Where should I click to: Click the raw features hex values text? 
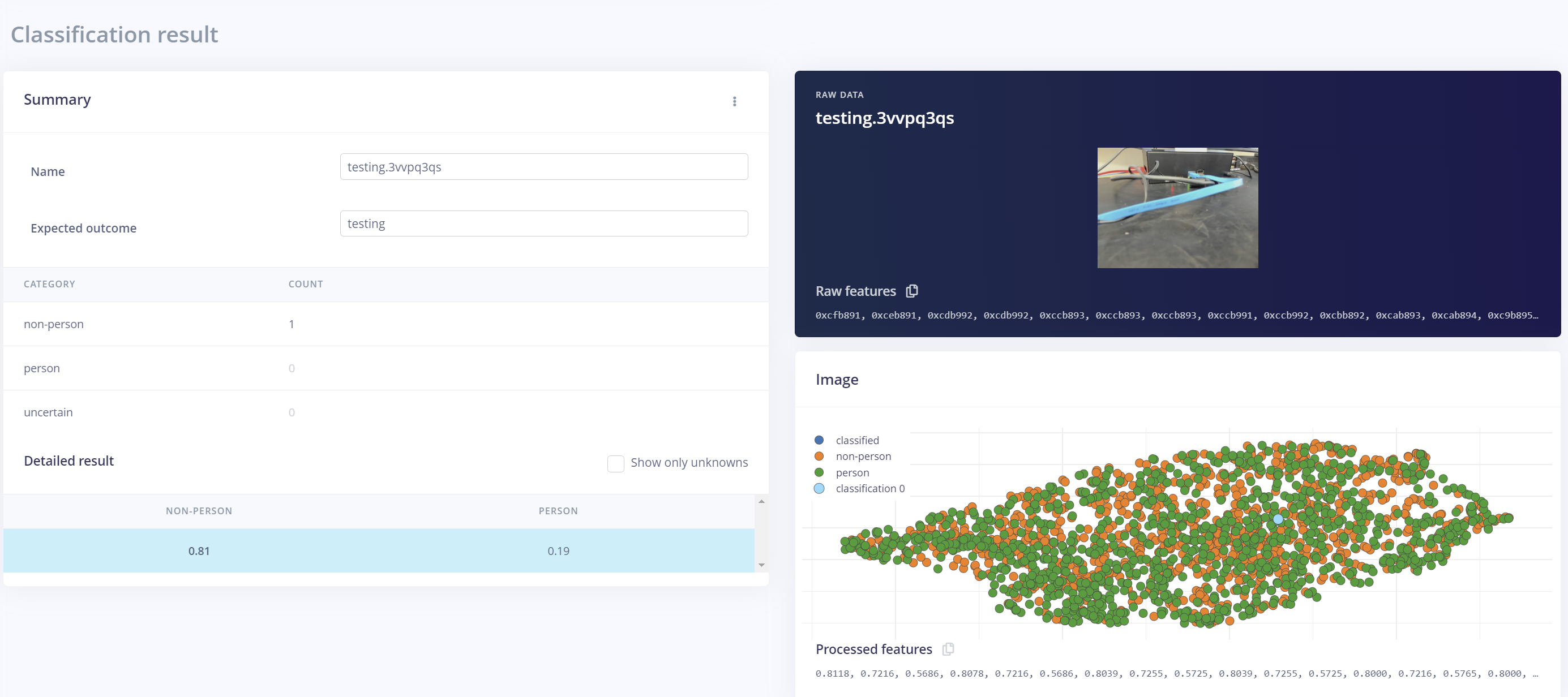click(x=1176, y=315)
